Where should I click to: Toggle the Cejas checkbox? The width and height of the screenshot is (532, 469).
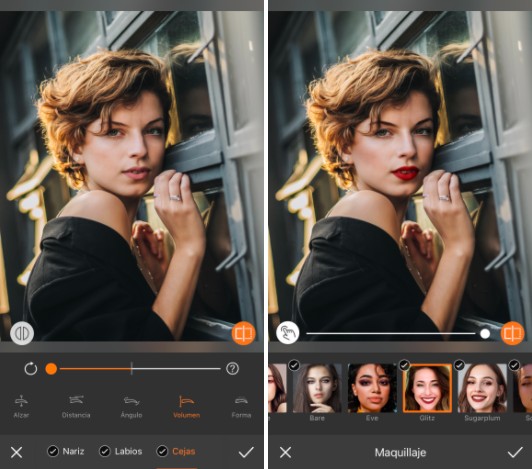pos(162,451)
